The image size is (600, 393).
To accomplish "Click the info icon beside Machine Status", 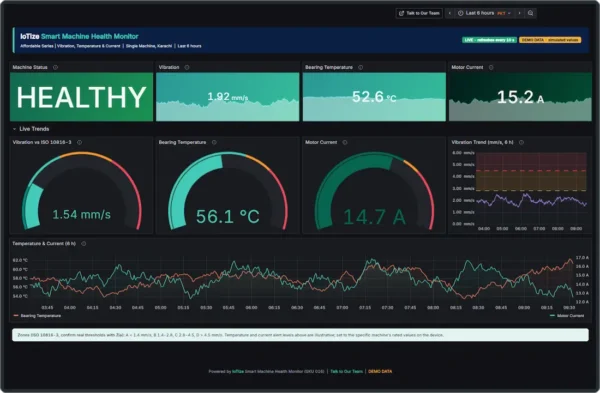I will point(55,67).
